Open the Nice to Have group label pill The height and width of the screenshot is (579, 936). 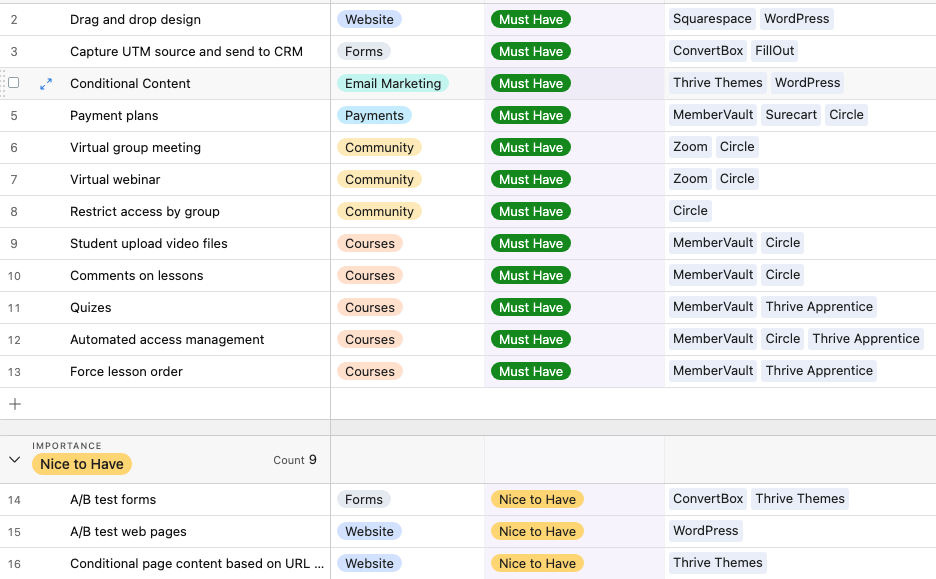[x=81, y=464]
